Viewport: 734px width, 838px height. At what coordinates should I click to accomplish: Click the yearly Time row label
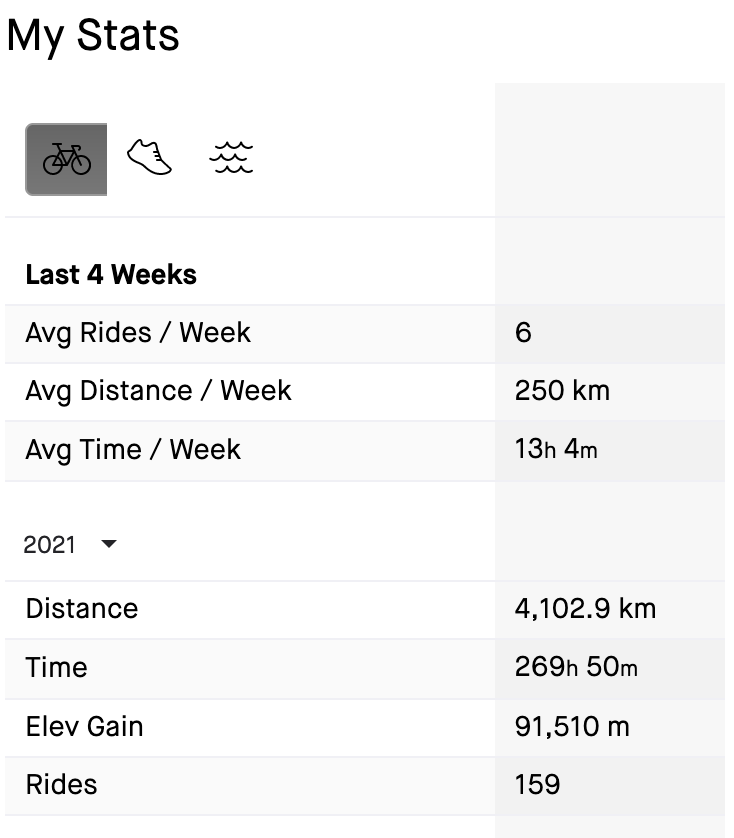pyautogui.click(x=56, y=667)
